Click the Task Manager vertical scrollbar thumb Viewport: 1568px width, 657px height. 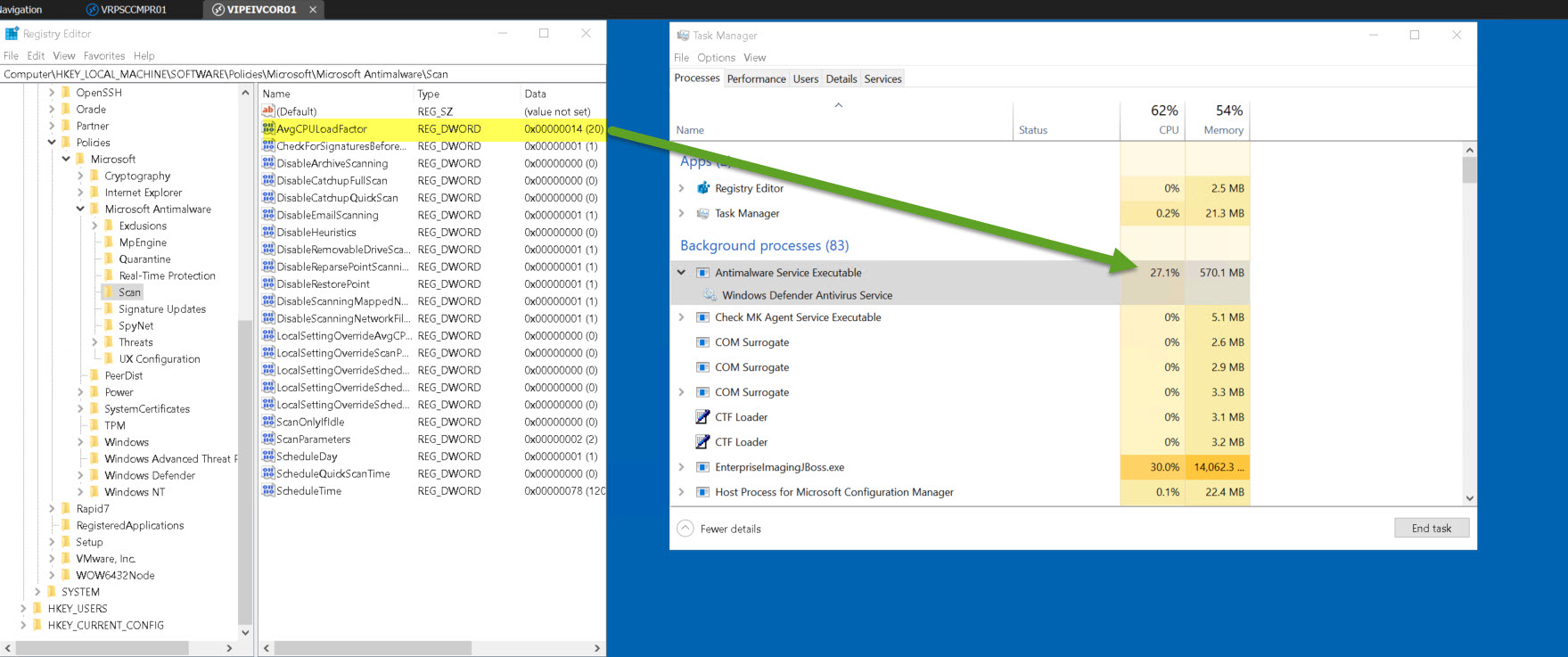[x=1469, y=169]
